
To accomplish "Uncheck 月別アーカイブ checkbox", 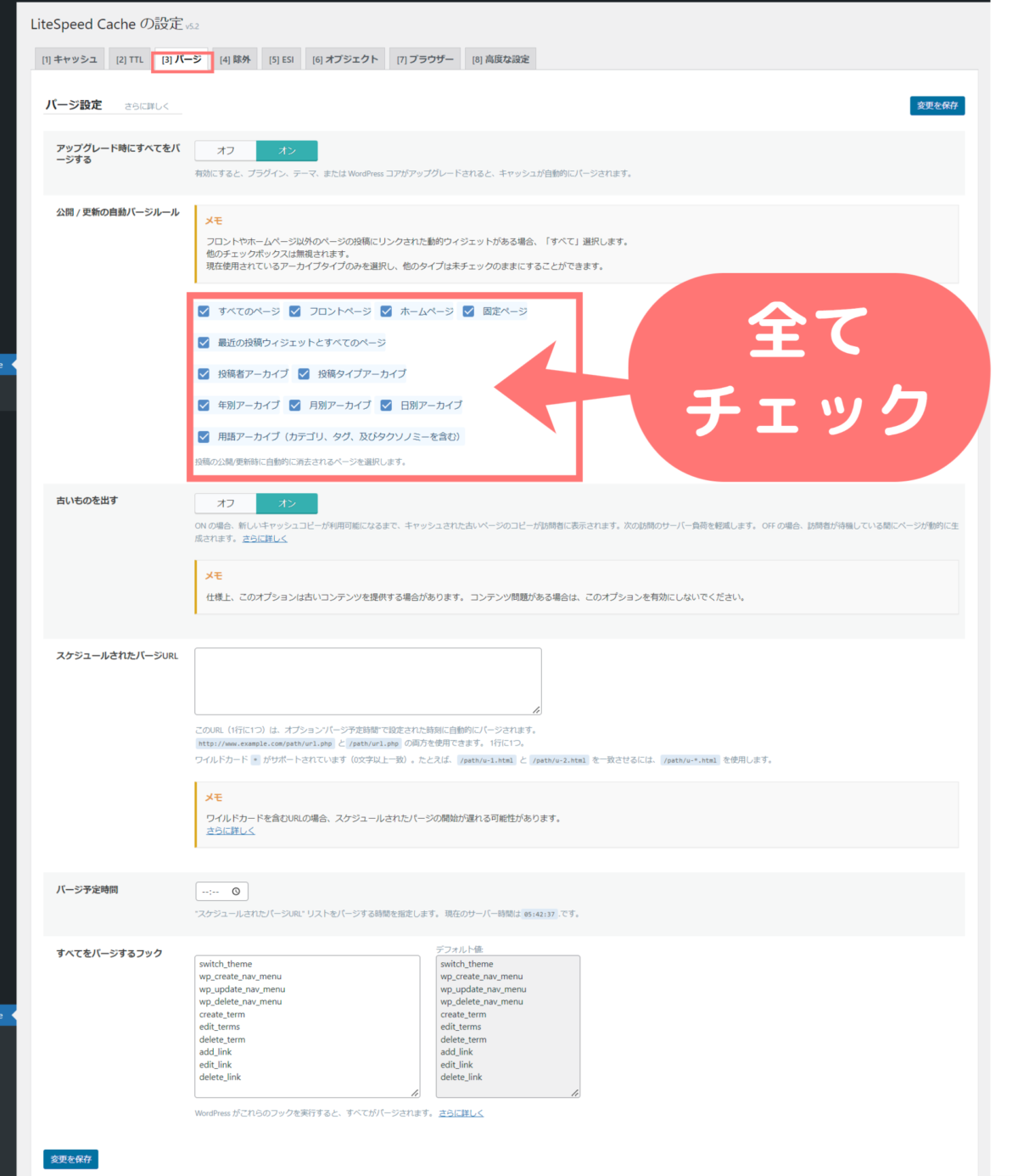I will click(294, 405).
